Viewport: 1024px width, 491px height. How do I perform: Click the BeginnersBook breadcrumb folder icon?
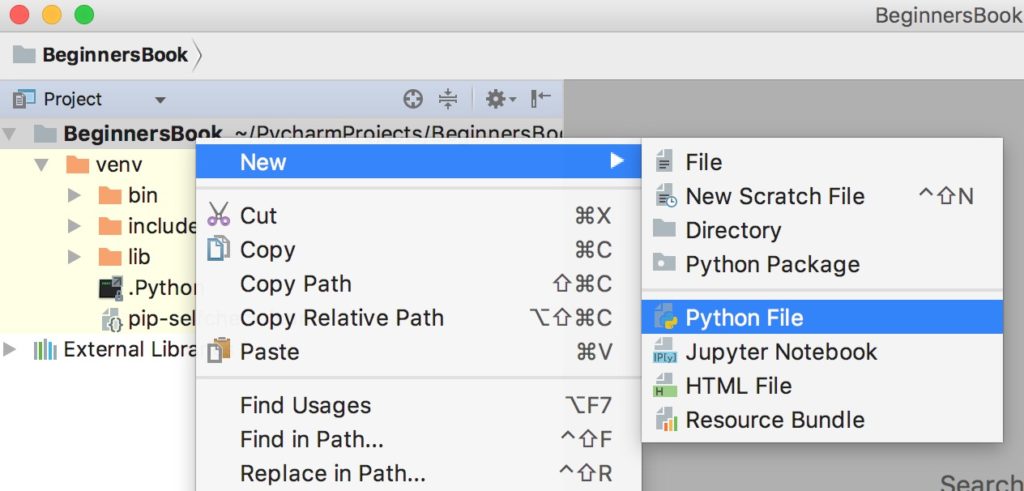[x=24, y=54]
